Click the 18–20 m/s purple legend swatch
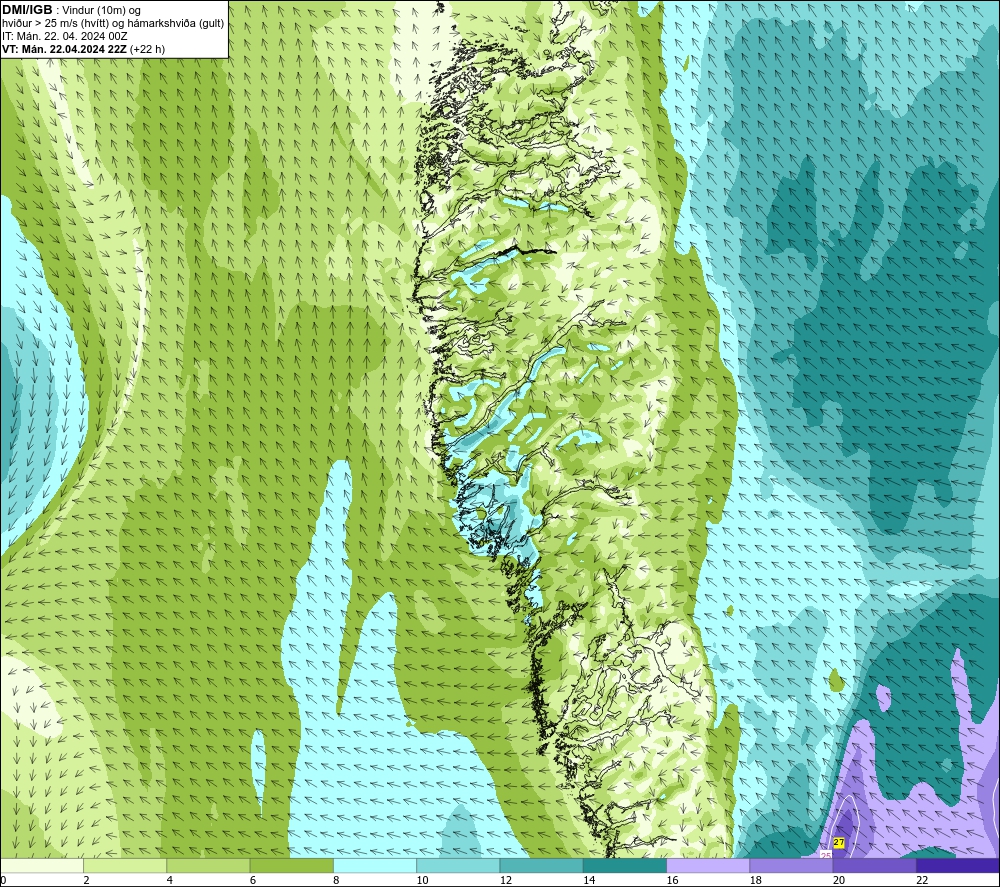The width and height of the screenshot is (1000, 887). [x=791, y=865]
